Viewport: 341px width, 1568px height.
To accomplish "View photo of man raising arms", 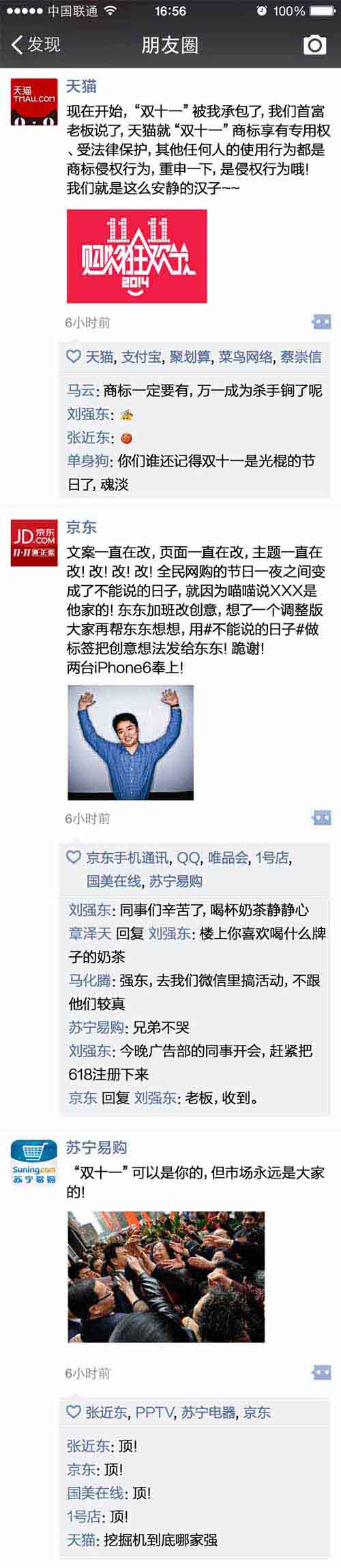I will click(131, 743).
